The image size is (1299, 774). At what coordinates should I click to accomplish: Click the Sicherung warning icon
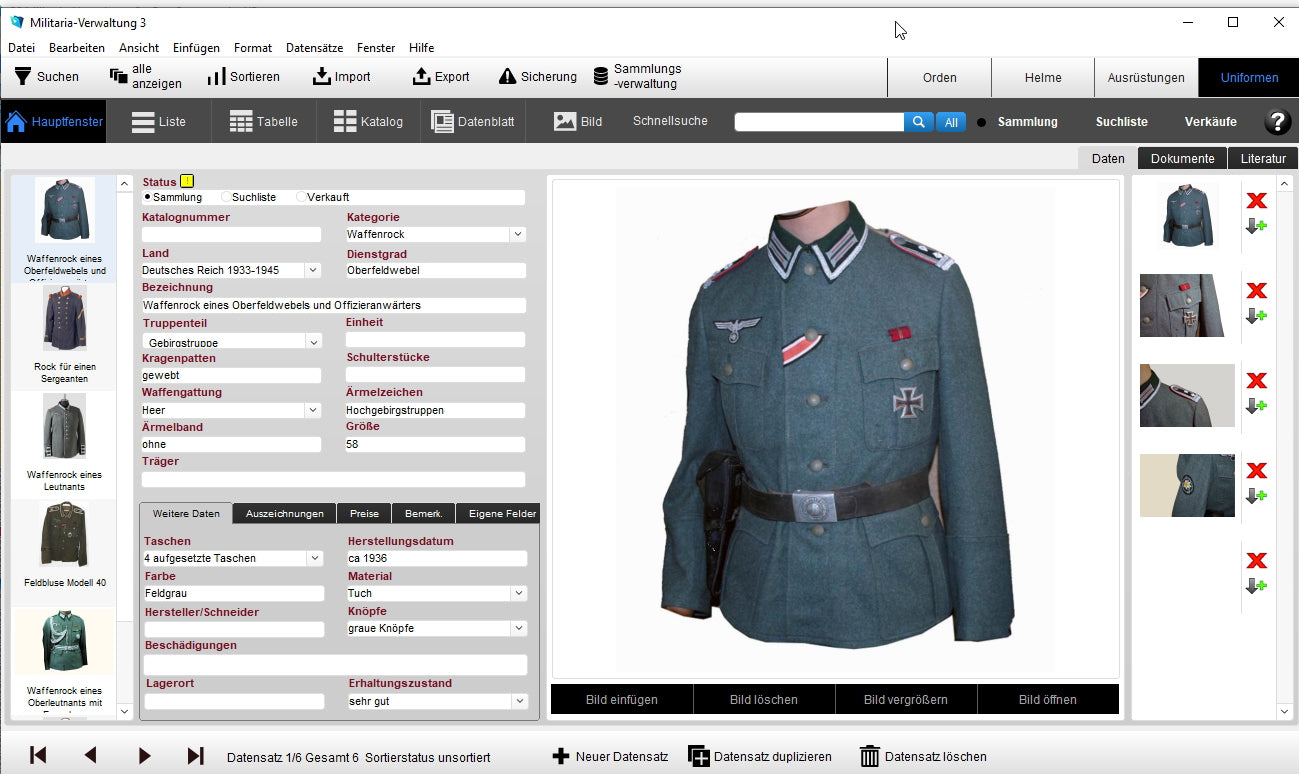tap(507, 77)
